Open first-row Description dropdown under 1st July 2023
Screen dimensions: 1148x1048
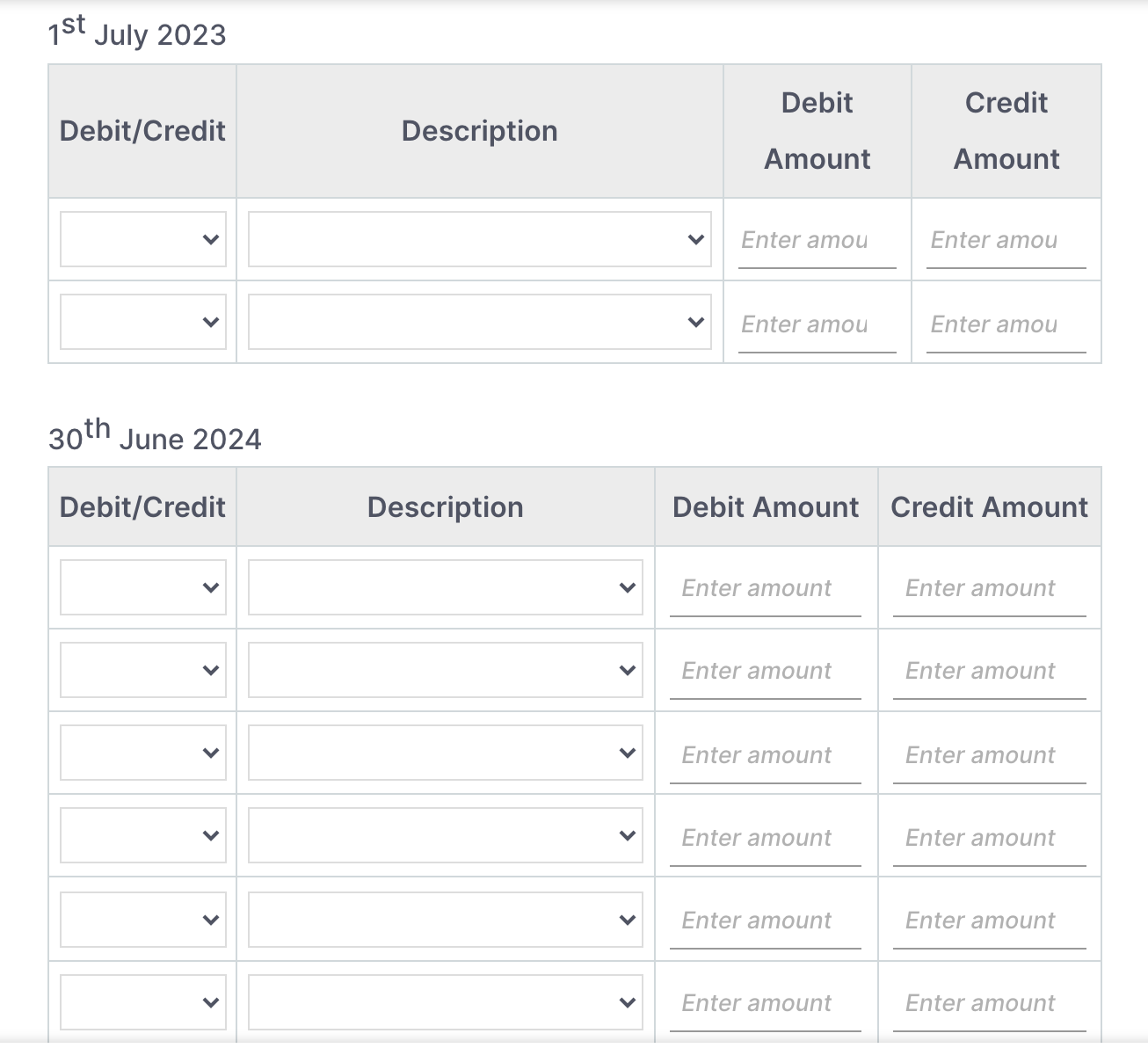[x=480, y=239]
